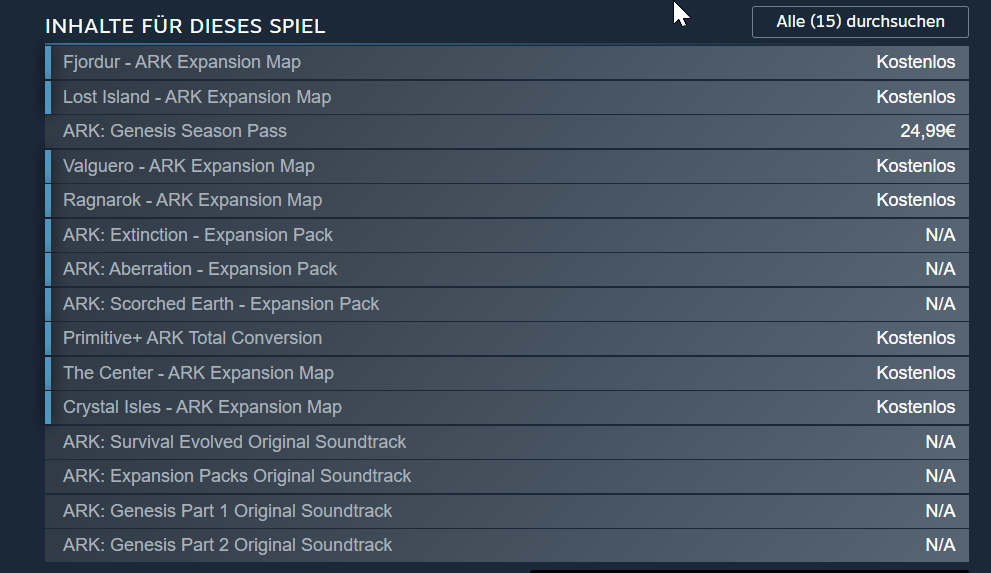Click Alle (15) durchsuchen button

pyautogui.click(x=860, y=22)
